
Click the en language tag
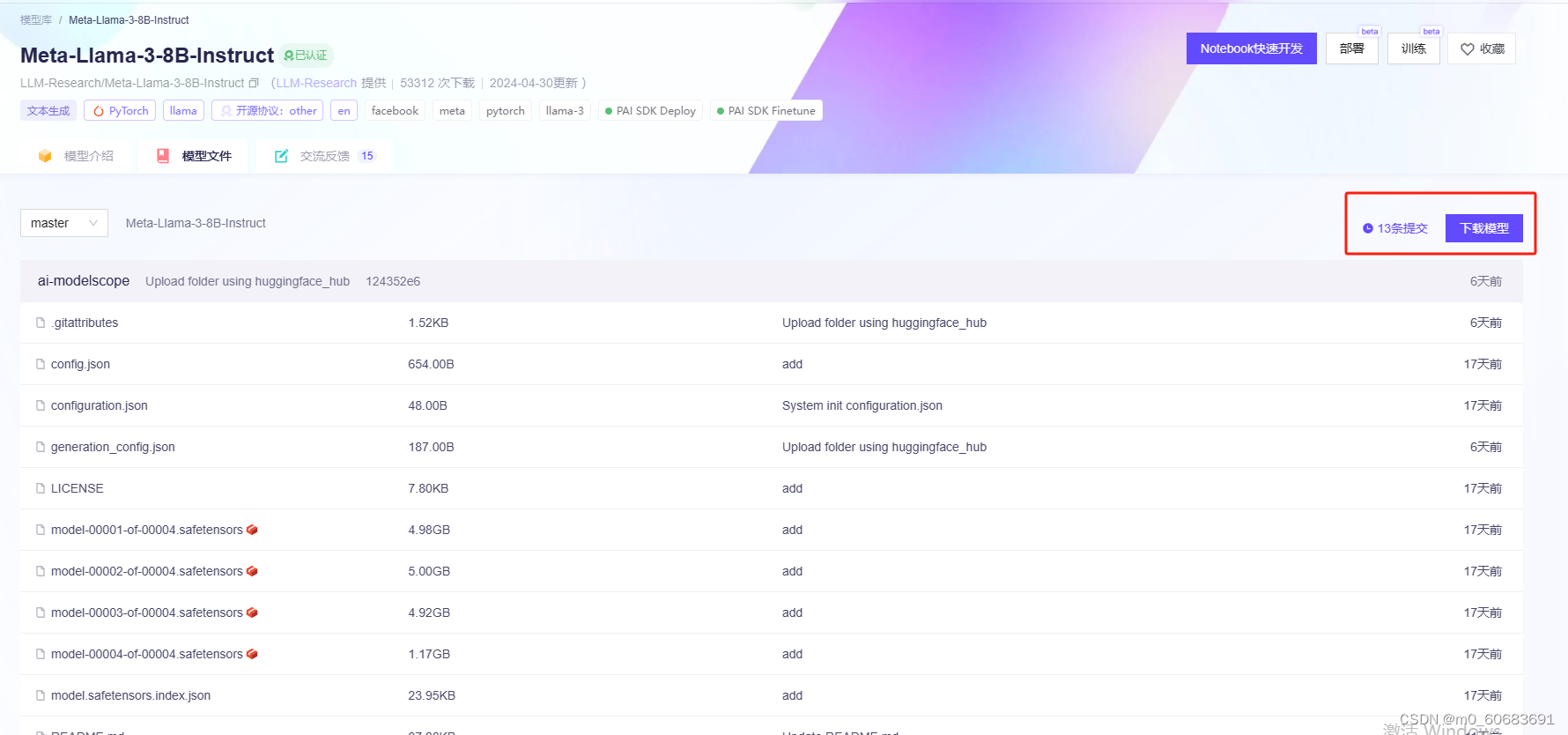click(x=344, y=110)
